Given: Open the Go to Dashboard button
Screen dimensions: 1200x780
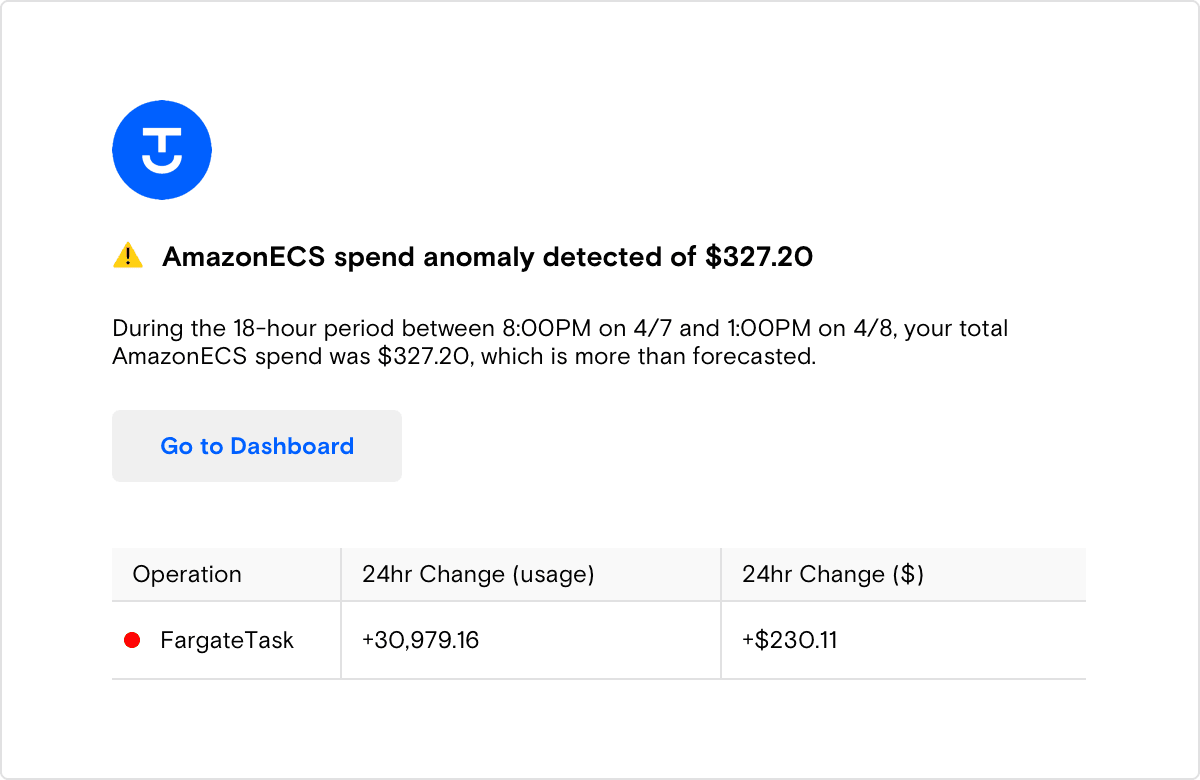Looking at the screenshot, I should pos(257,446).
